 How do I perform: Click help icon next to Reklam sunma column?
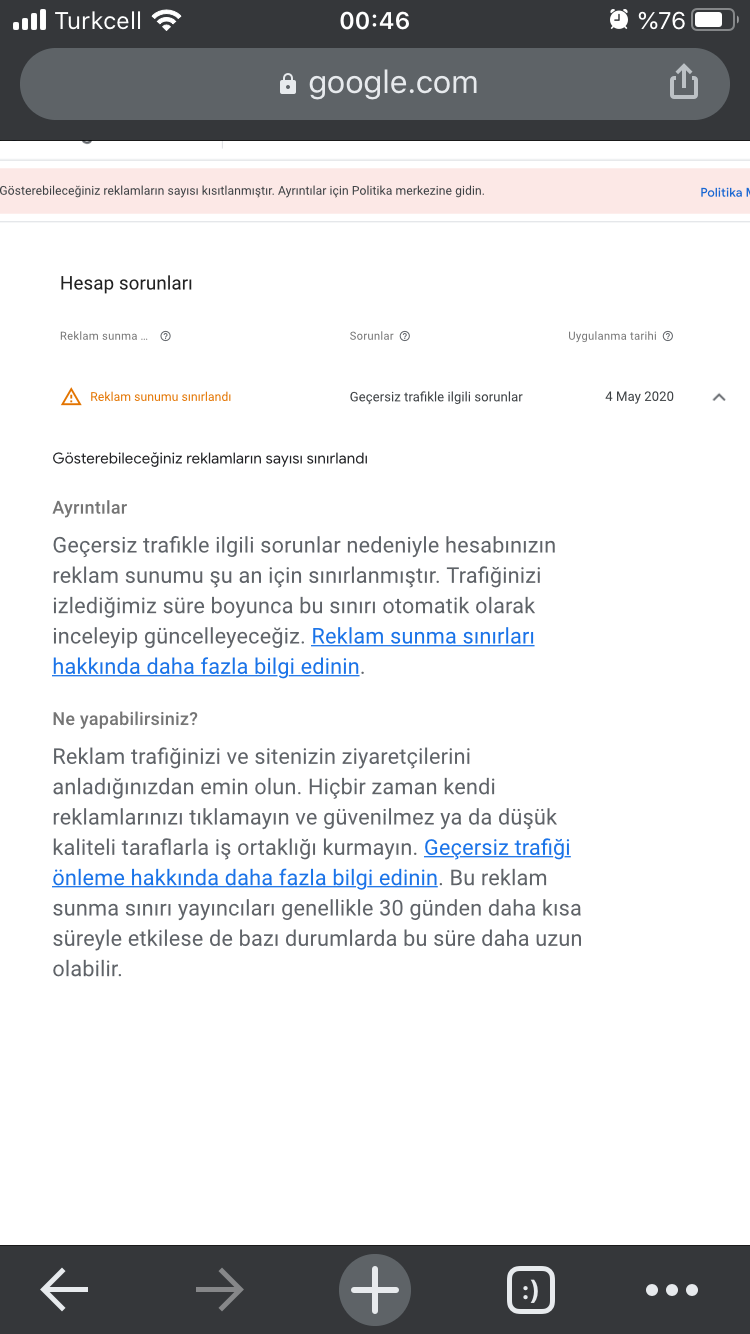tap(166, 336)
